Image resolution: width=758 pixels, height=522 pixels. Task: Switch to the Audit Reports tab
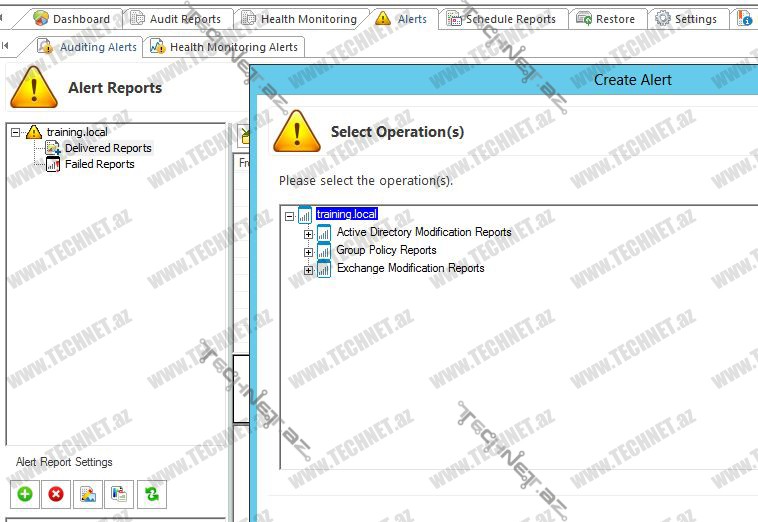pyautogui.click(x=176, y=19)
